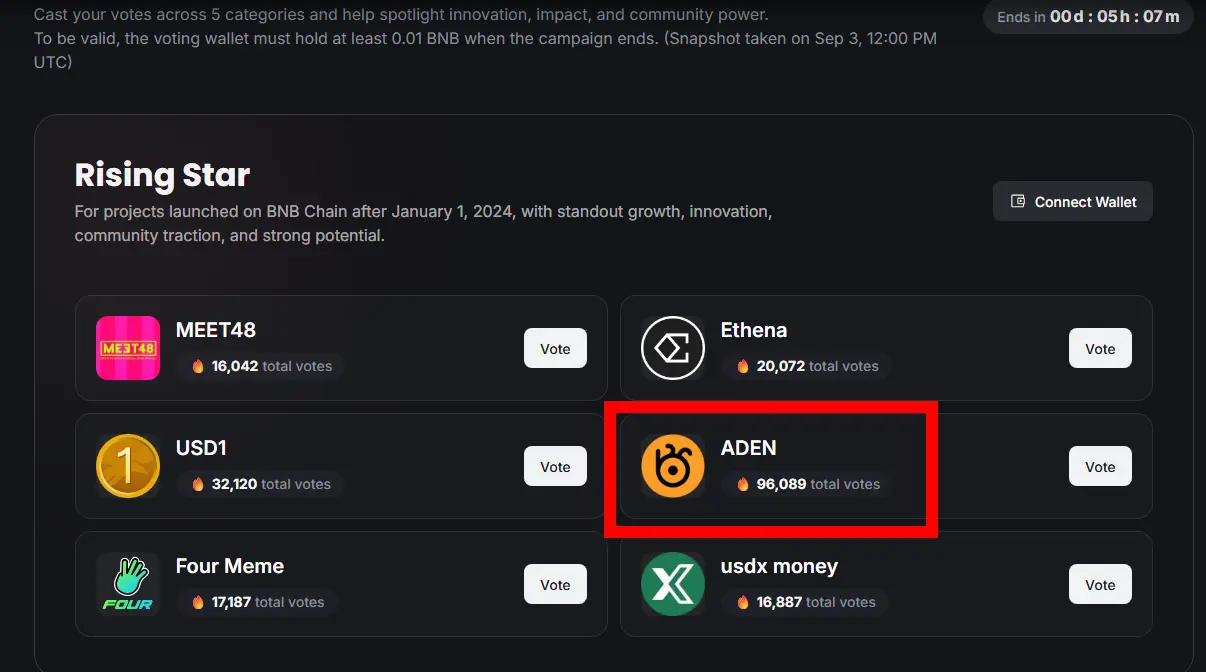1206x672 pixels.
Task: Connect Wallet button
Action: 1073,201
